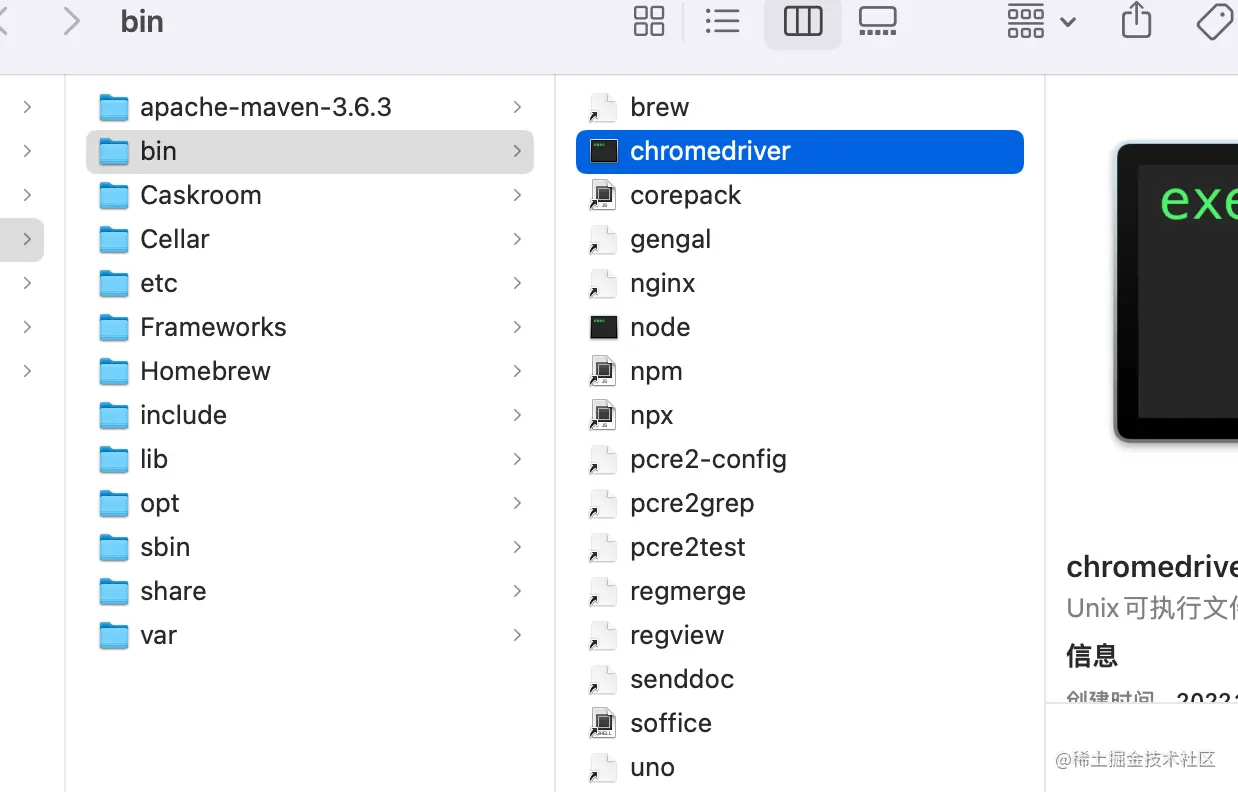
Task: Expand the opt folder chevron
Action: 517,503
